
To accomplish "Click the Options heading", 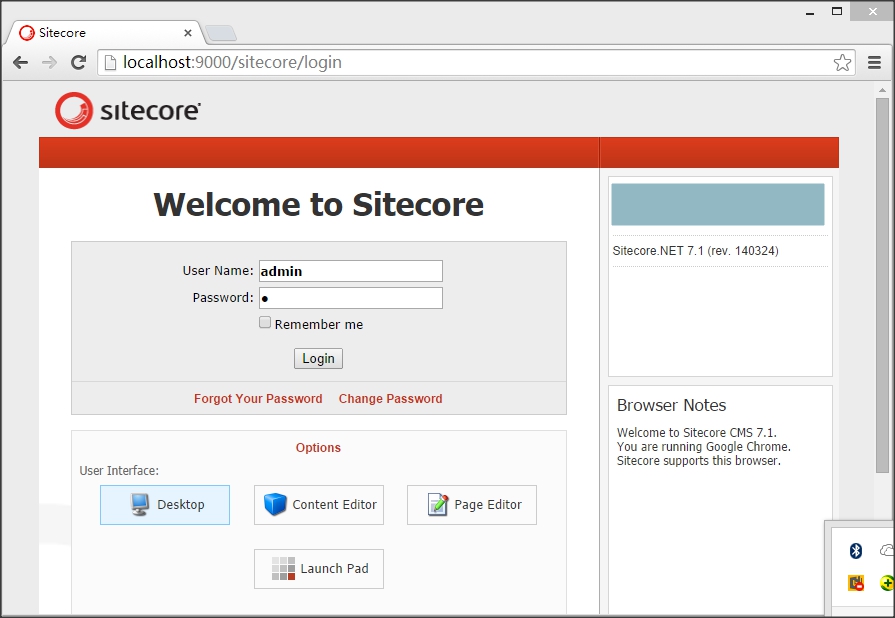I will 319,447.
